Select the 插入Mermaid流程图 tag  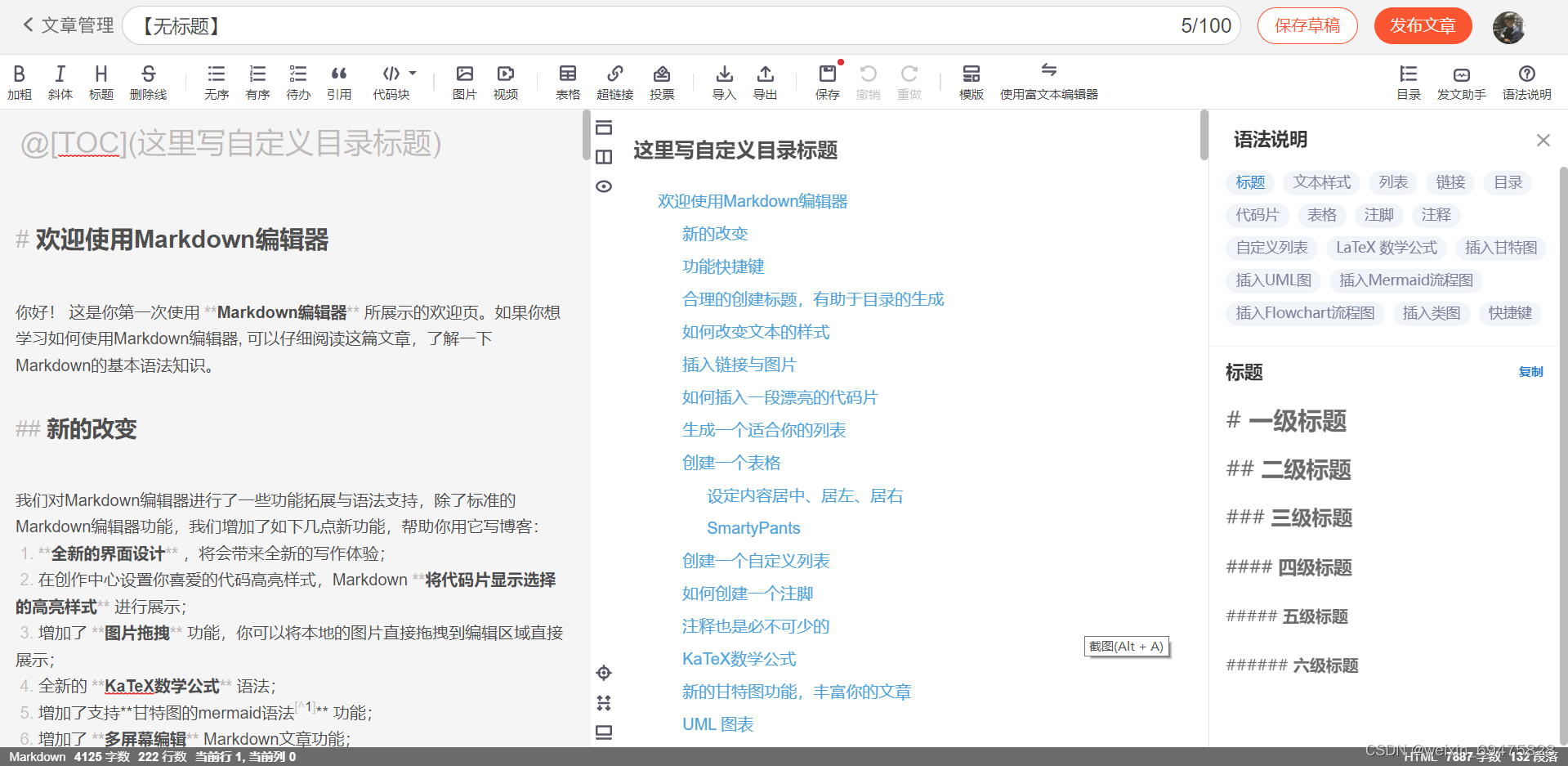coord(1406,280)
